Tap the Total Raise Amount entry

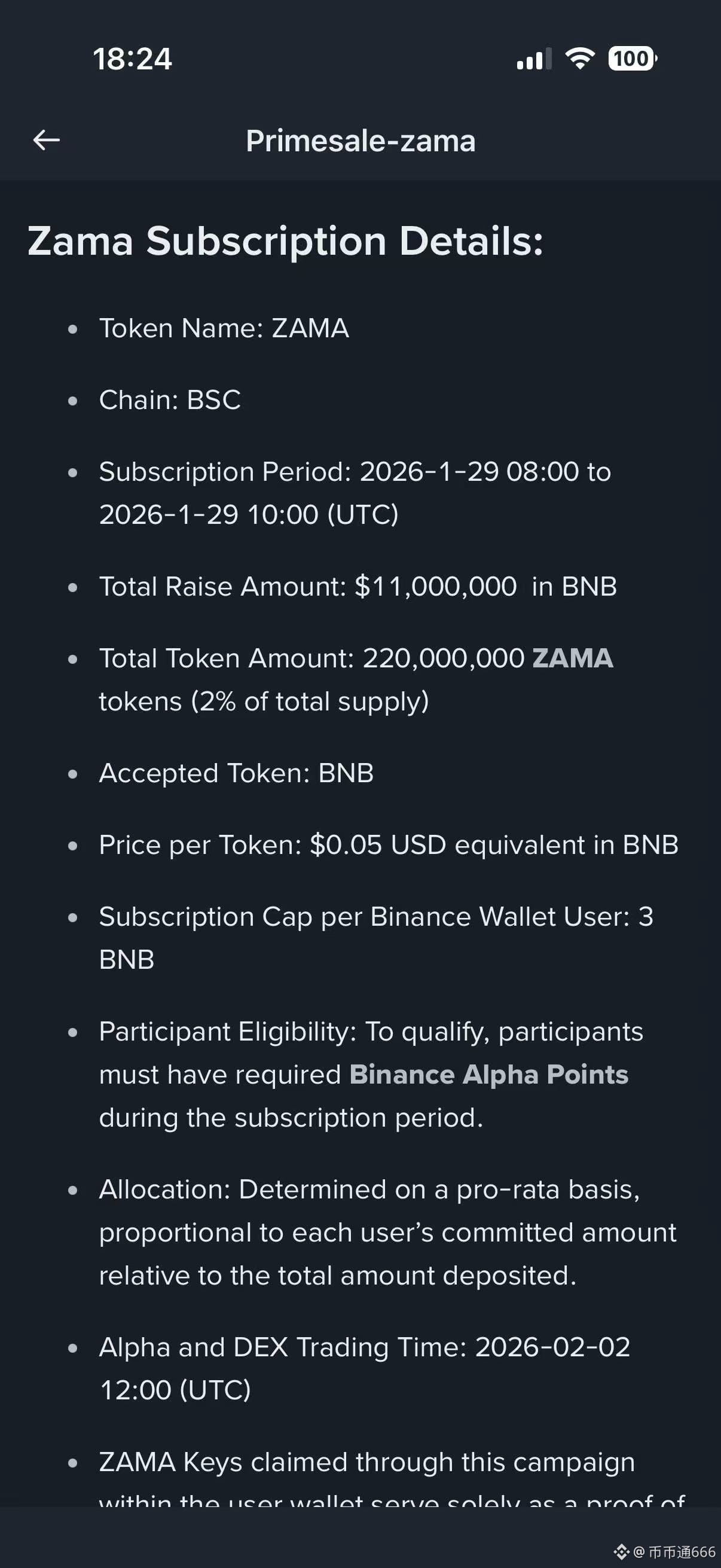(358, 587)
